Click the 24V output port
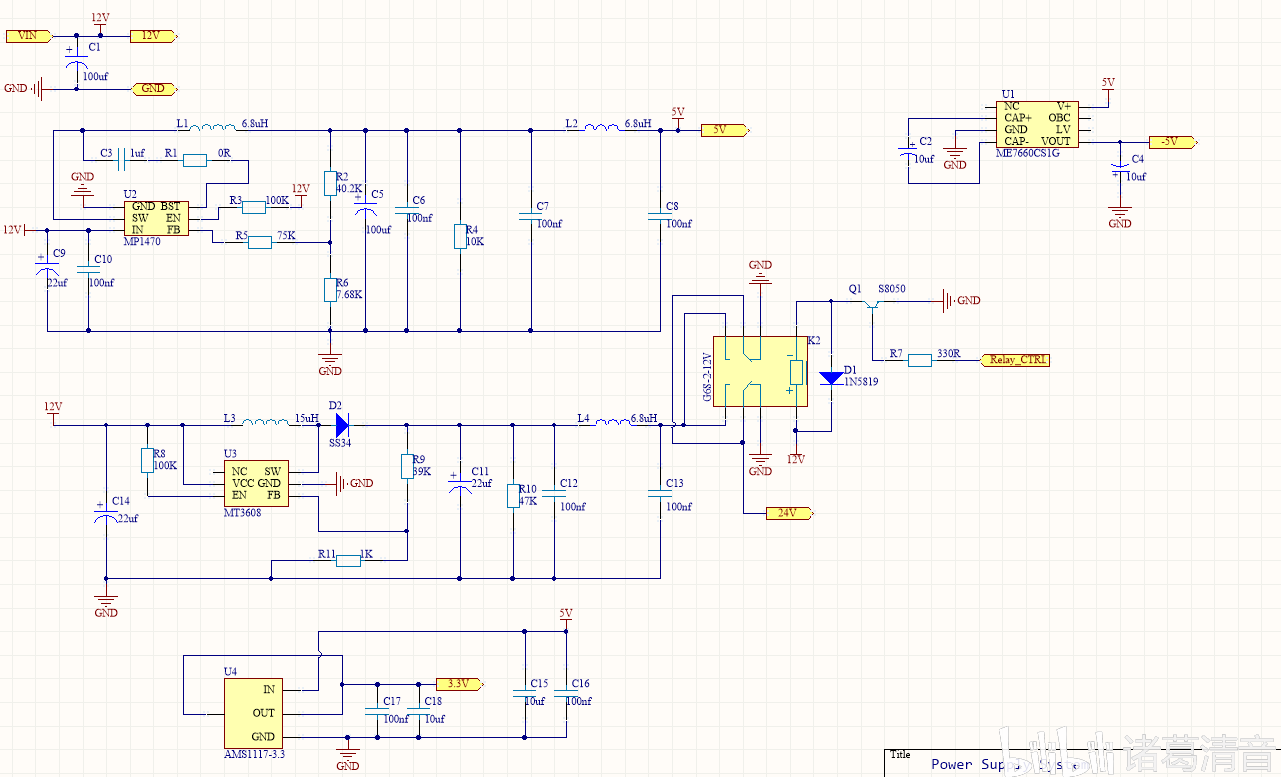Viewport: 1281px width, 777px height. 790,513
